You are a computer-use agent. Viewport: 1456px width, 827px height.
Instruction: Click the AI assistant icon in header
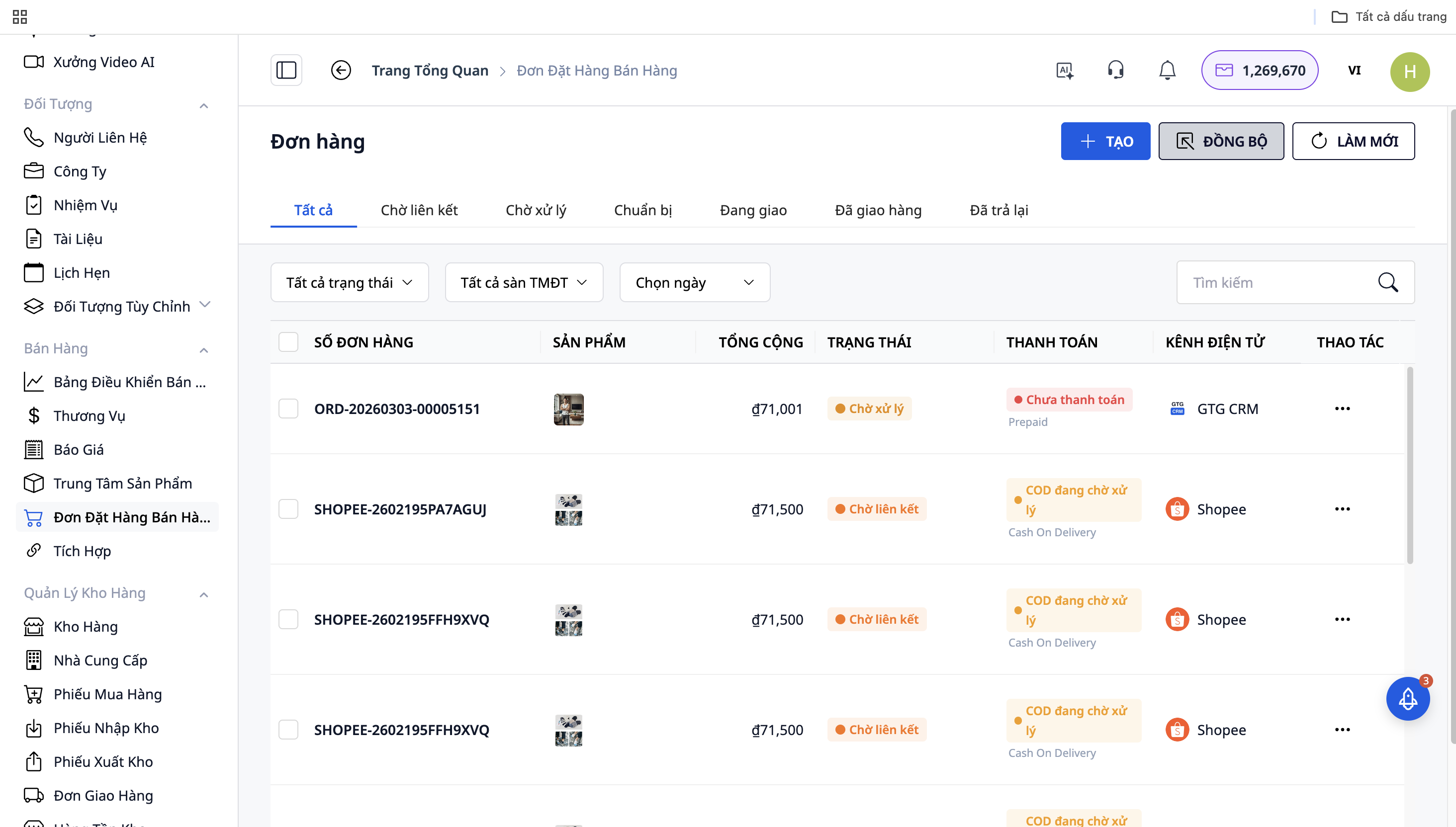coord(1065,71)
